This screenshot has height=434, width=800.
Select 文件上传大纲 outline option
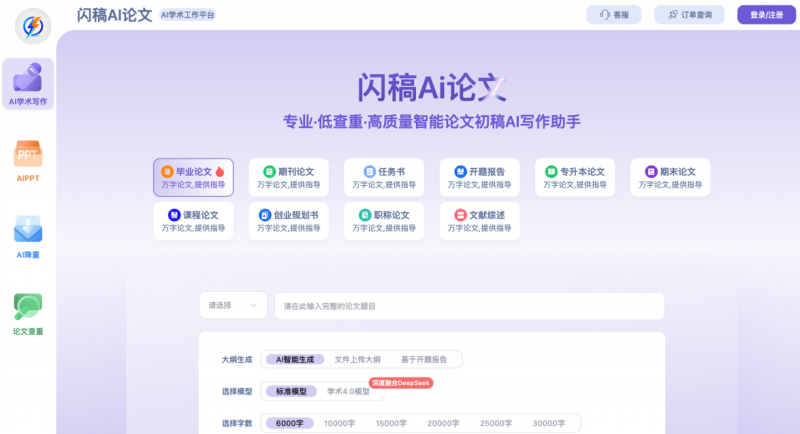(358, 360)
